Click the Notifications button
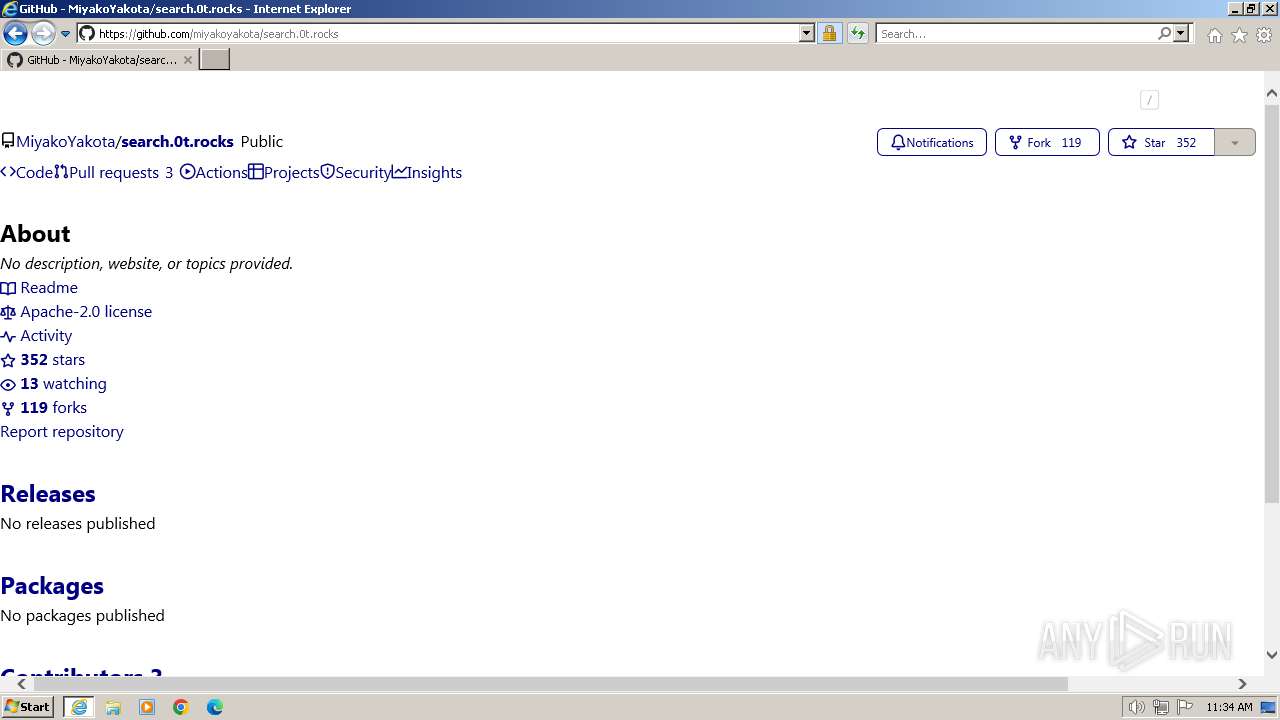1280x720 pixels. (932, 142)
